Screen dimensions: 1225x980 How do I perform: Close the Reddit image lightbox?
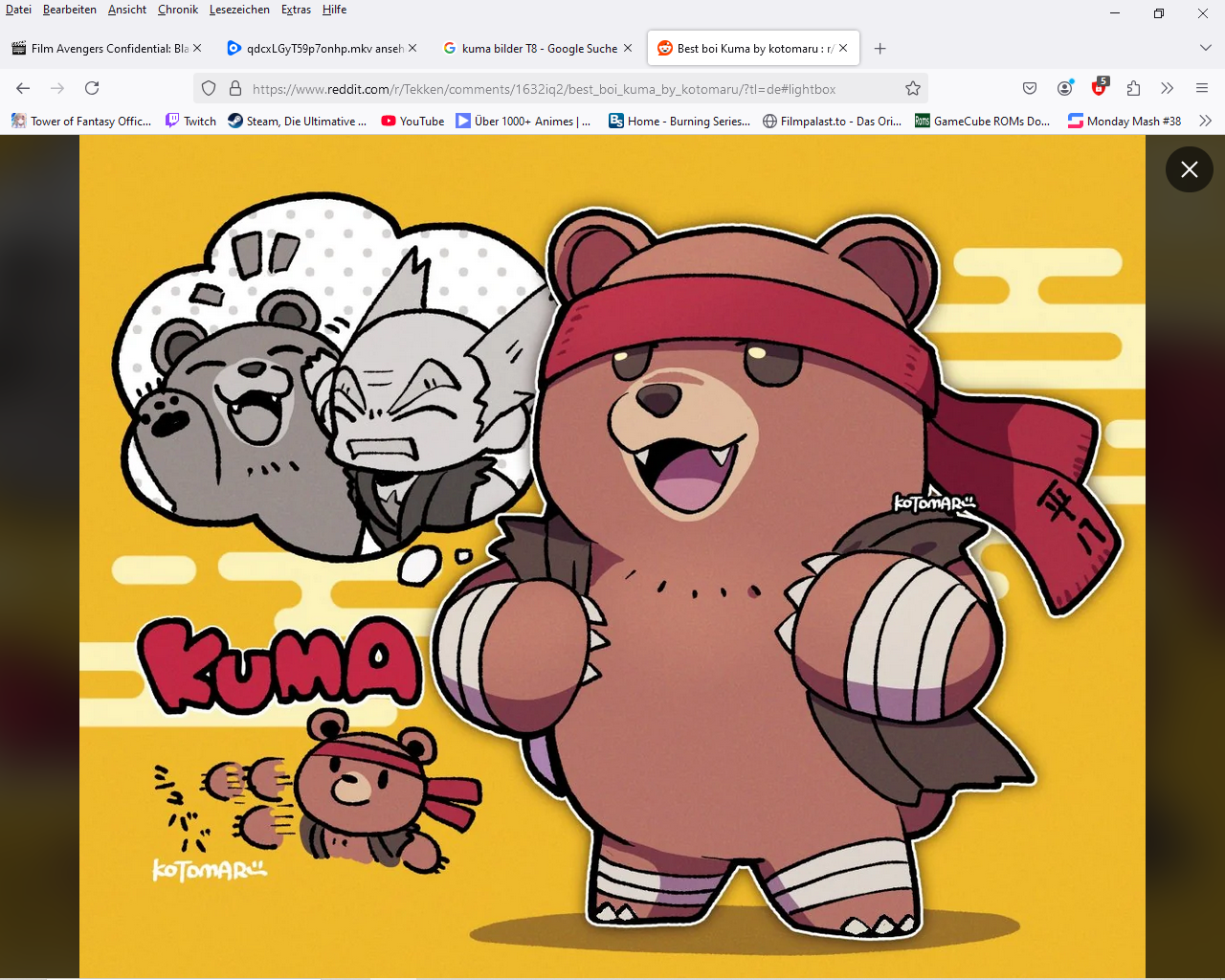(x=1190, y=169)
